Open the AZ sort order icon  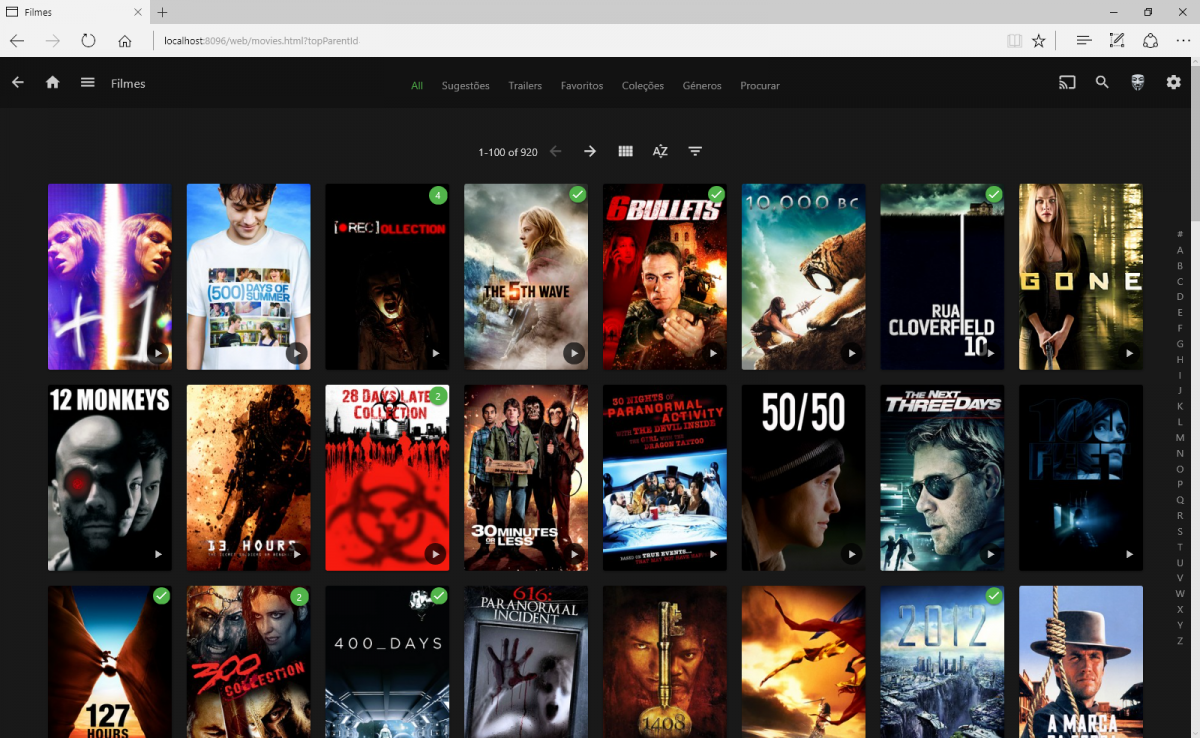click(x=660, y=151)
